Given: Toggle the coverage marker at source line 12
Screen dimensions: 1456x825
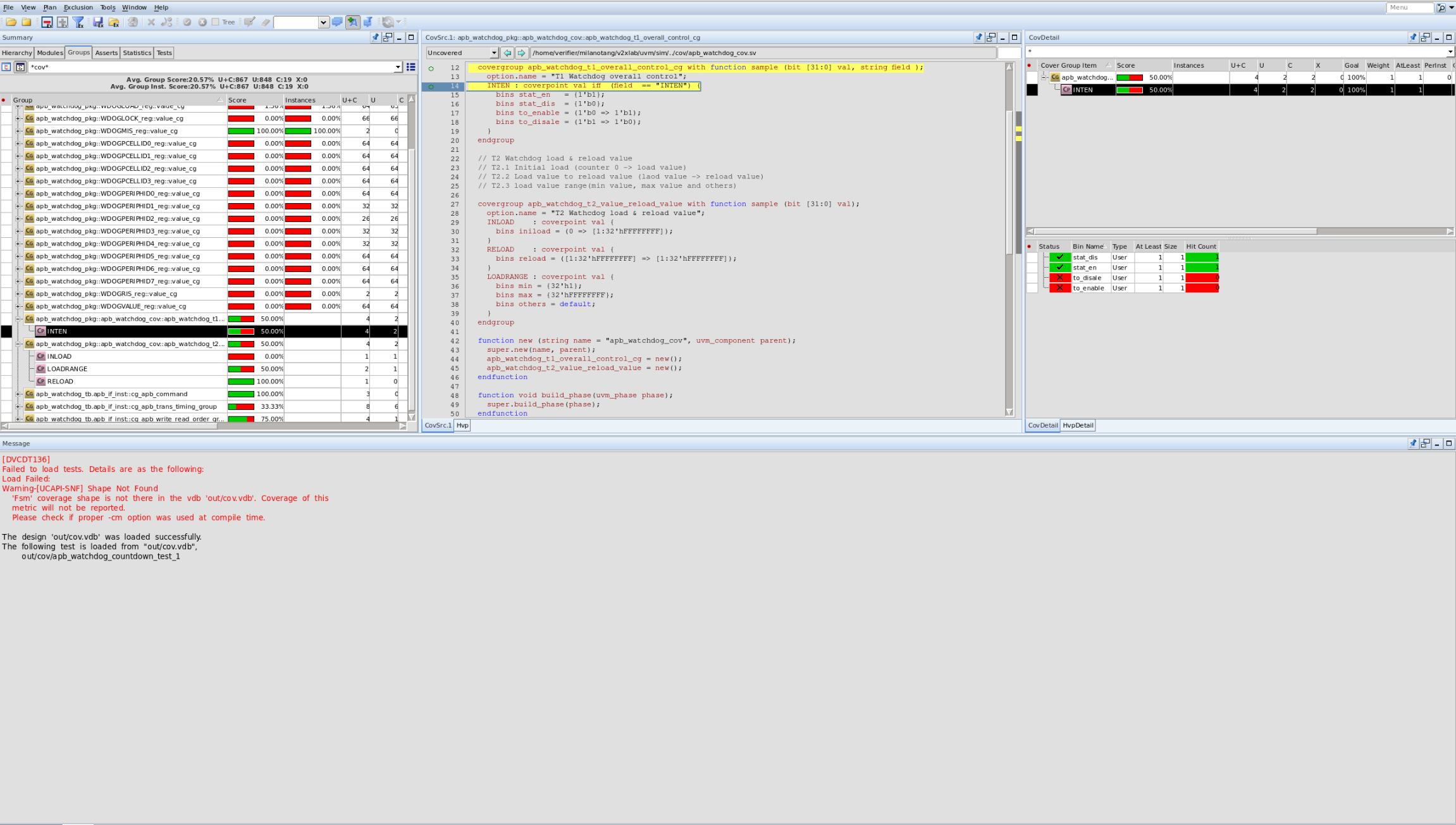Looking at the screenshot, I should [431, 68].
